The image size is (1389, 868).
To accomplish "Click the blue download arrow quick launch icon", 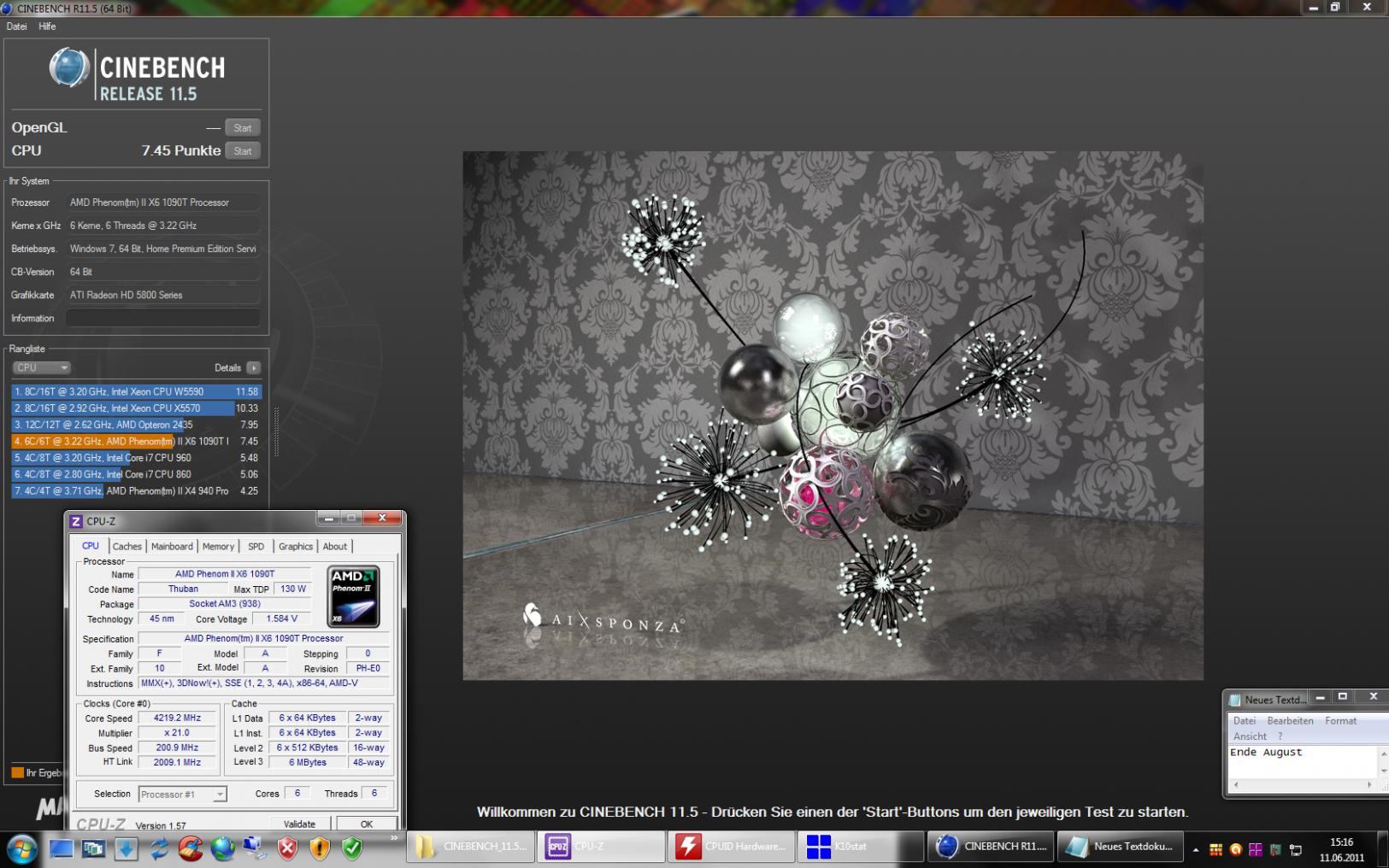I will (x=126, y=848).
